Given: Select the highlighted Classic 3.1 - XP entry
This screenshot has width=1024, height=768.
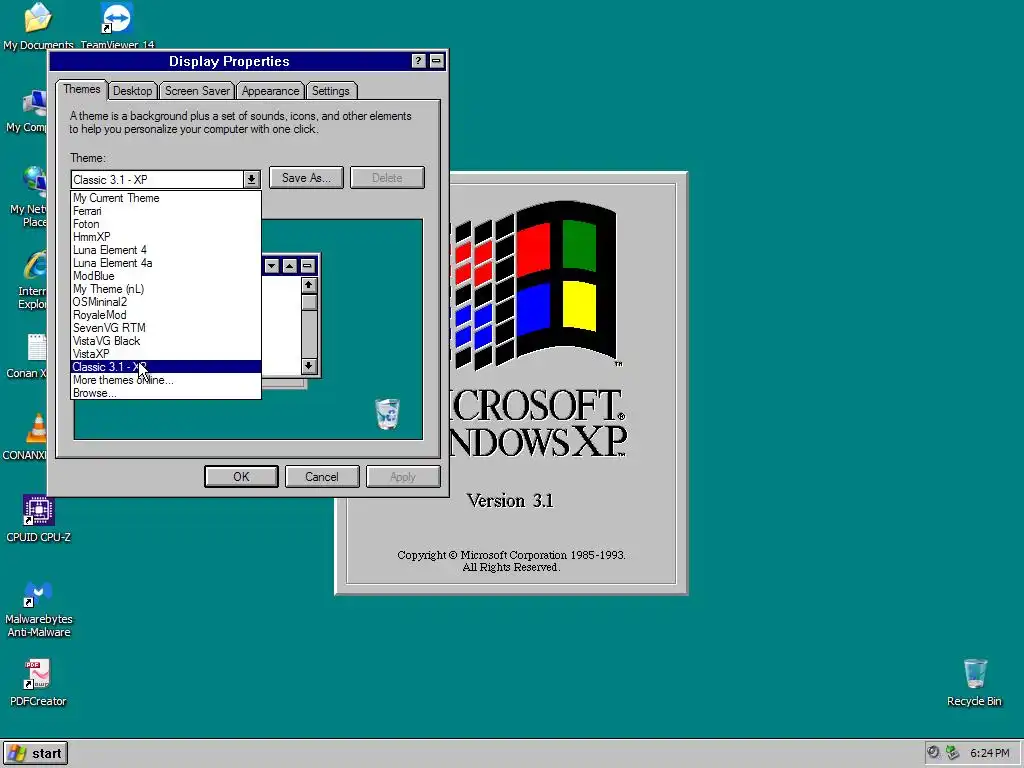Looking at the screenshot, I should click(x=166, y=367).
